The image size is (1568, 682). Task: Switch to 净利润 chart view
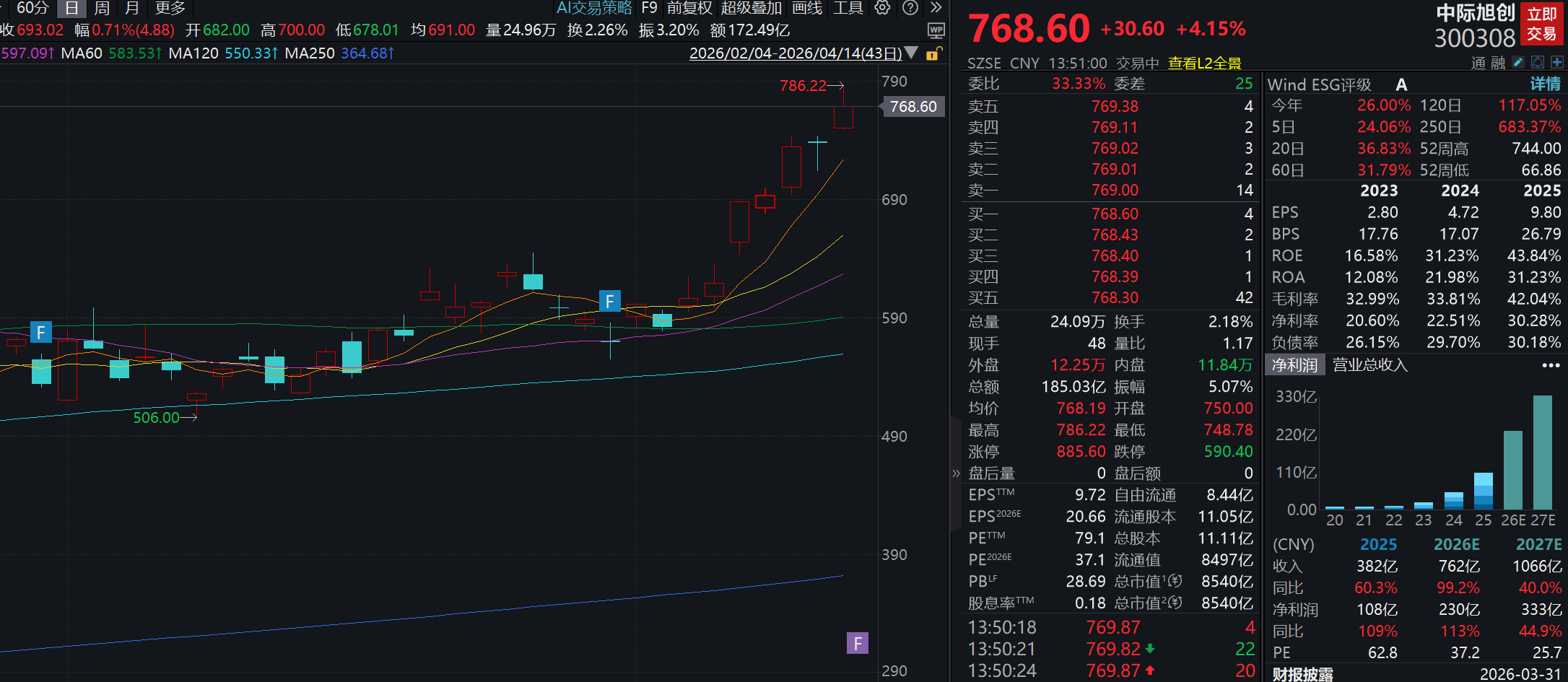coord(1294,365)
